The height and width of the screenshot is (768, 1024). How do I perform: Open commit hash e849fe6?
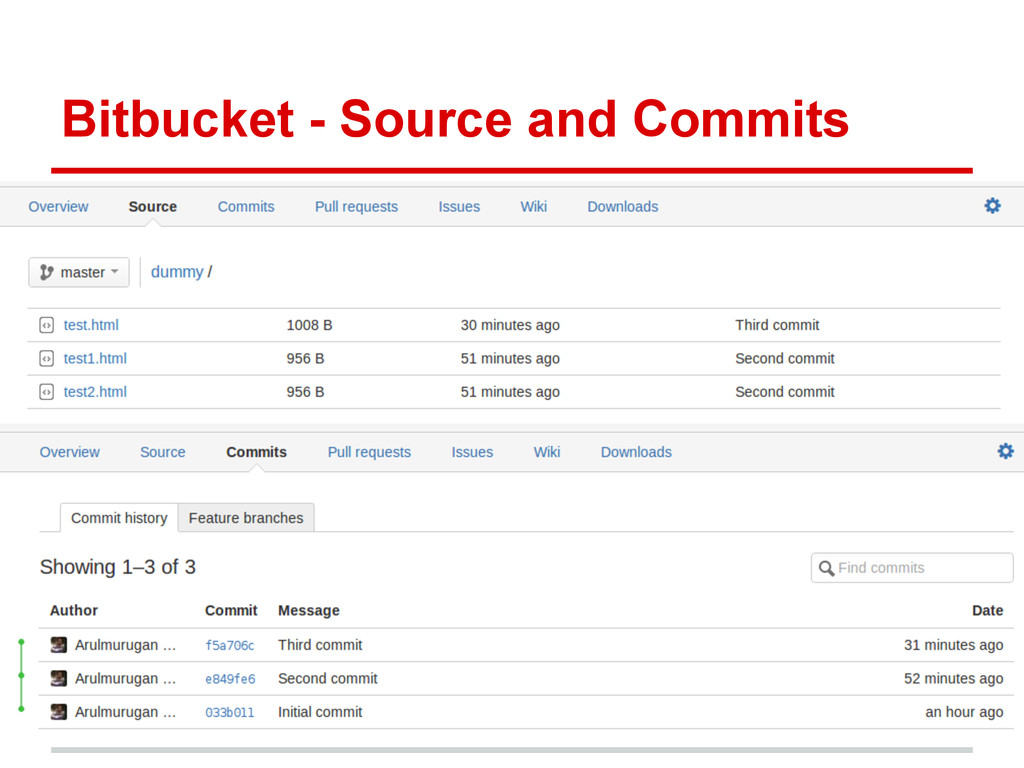pyautogui.click(x=230, y=679)
